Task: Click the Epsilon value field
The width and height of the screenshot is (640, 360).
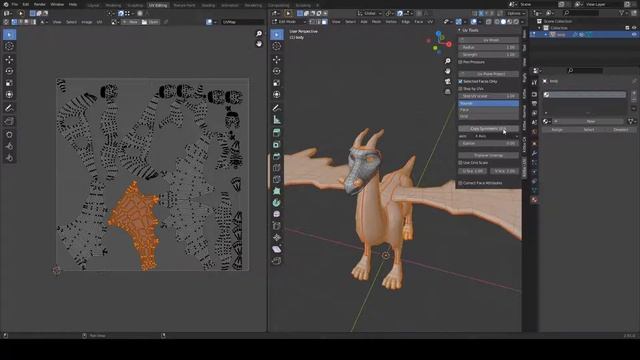Action: [489, 143]
